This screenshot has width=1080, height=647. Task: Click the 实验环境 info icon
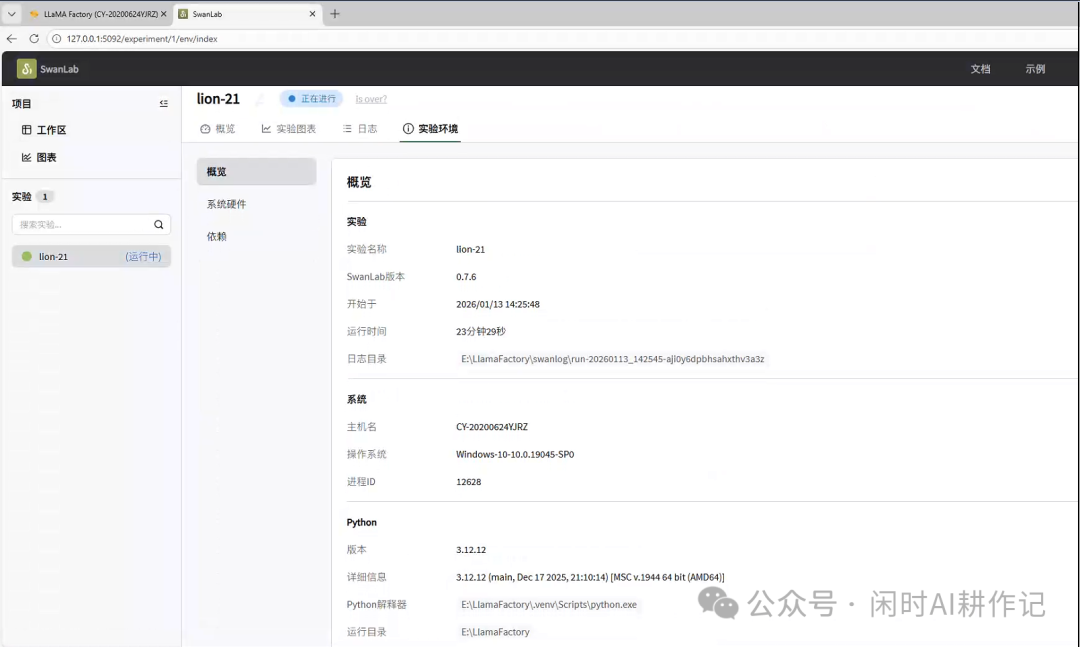(406, 128)
